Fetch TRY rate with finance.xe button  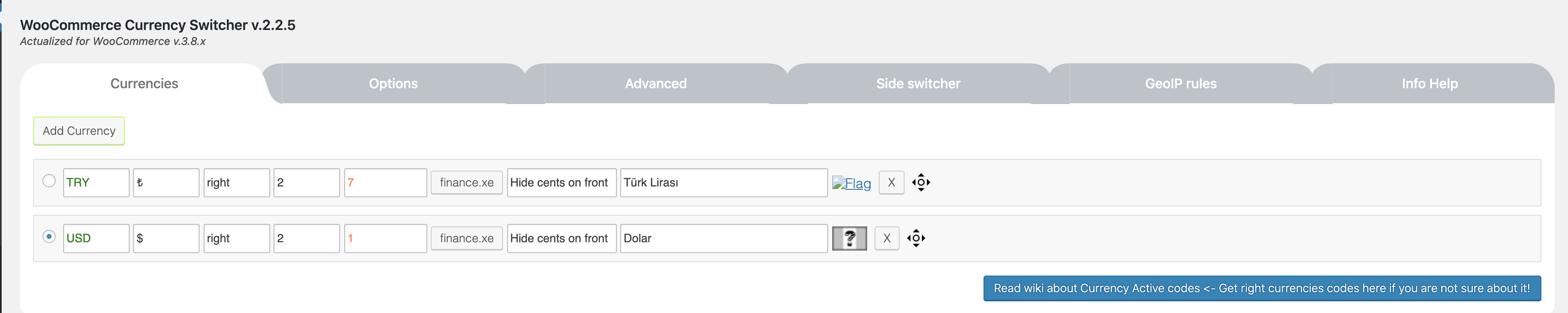point(466,183)
